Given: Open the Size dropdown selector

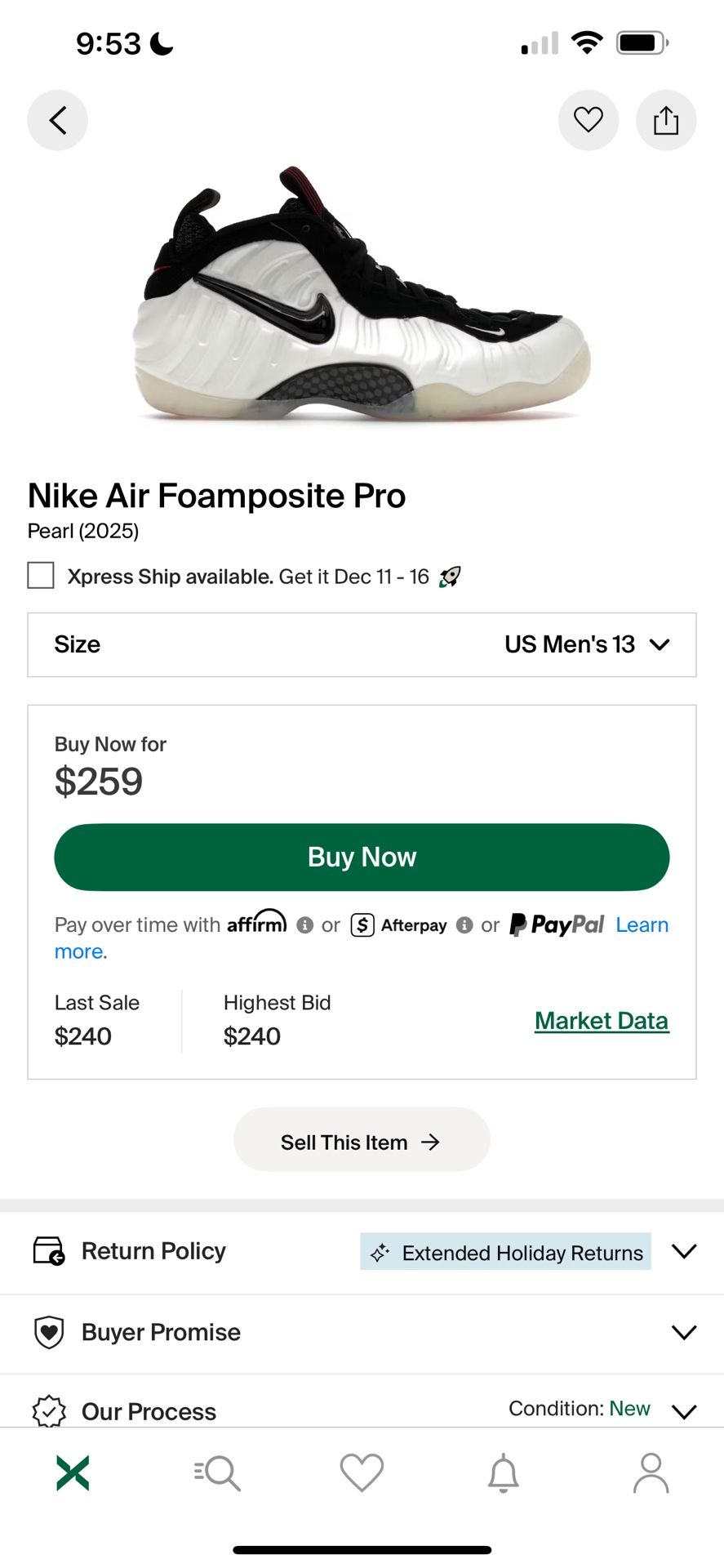Looking at the screenshot, I should (x=362, y=644).
